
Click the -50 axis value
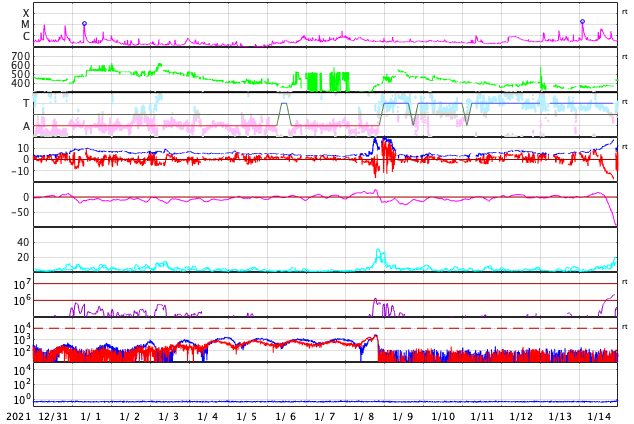[21, 213]
